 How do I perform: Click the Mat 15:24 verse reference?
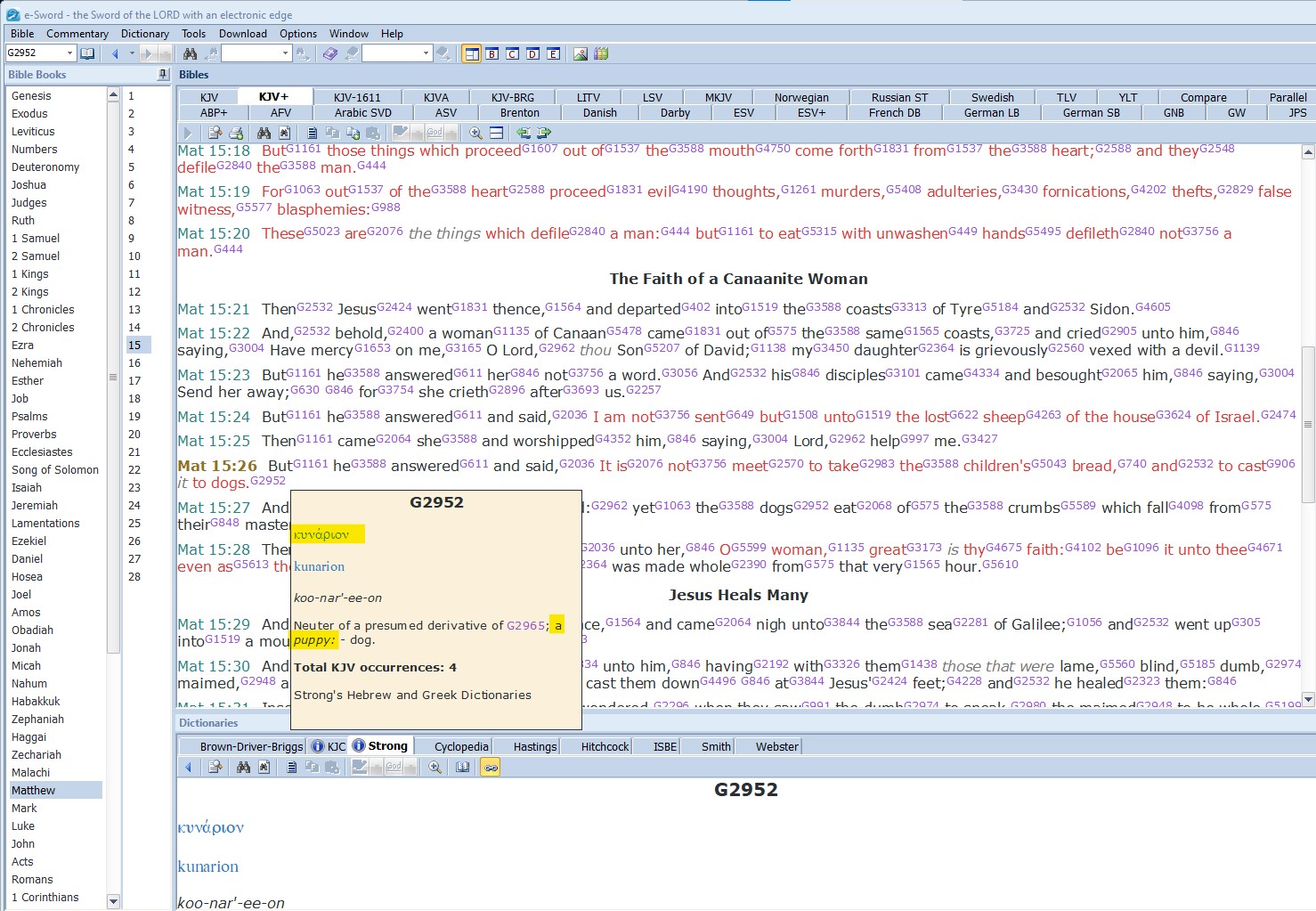(214, 417)
